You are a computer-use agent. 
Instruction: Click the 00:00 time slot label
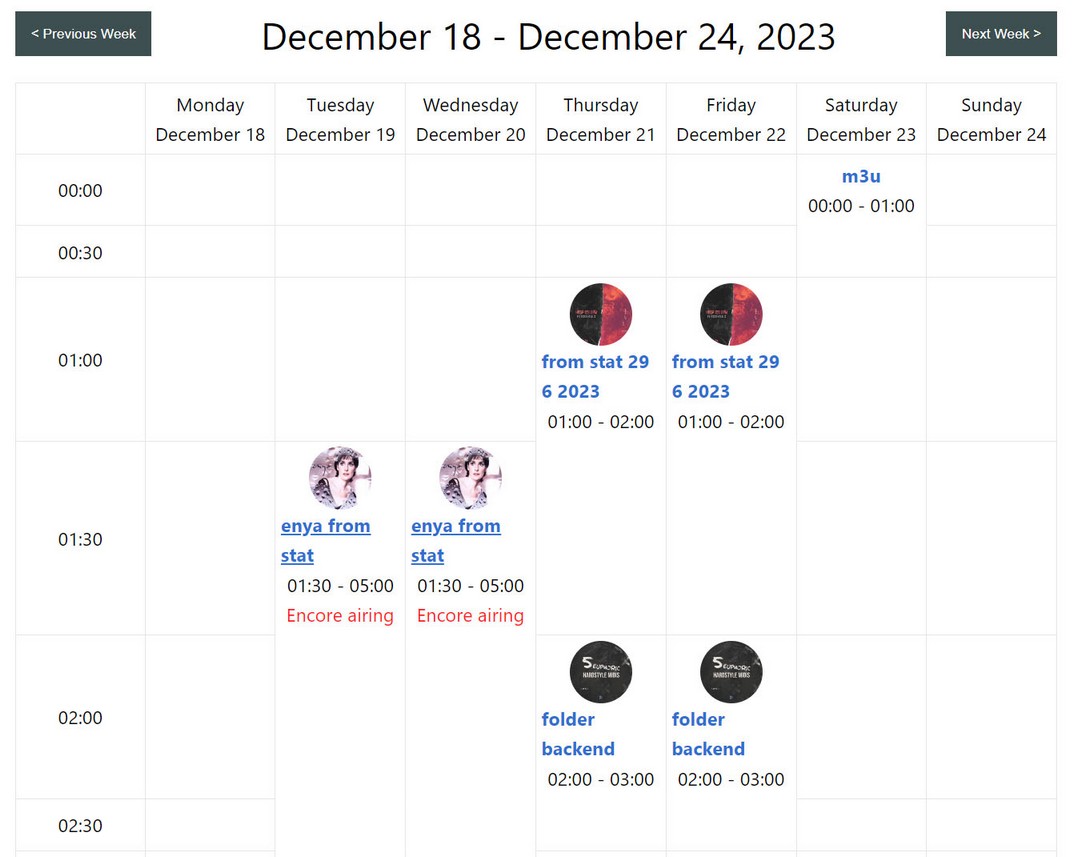pos(80,190)
